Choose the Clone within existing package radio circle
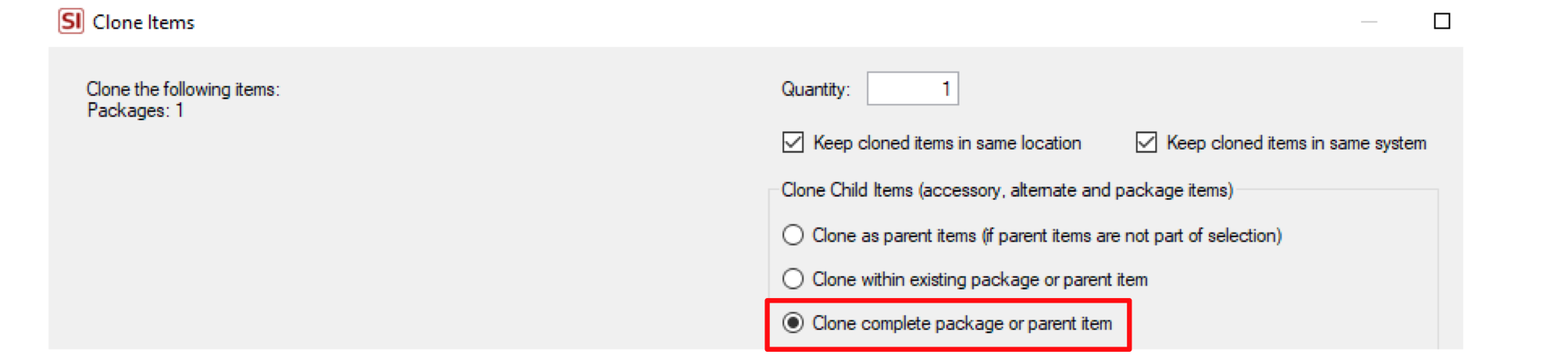This screenshot has width=1568, height=362. point(793,279)
